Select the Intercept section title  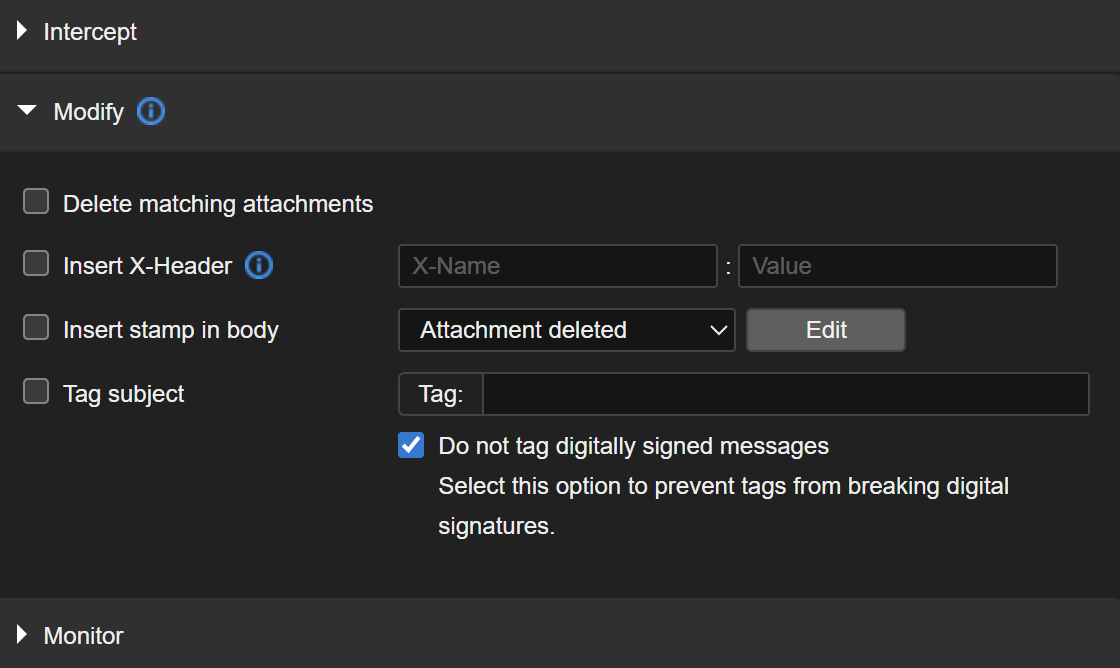click(x=90, y=32)
